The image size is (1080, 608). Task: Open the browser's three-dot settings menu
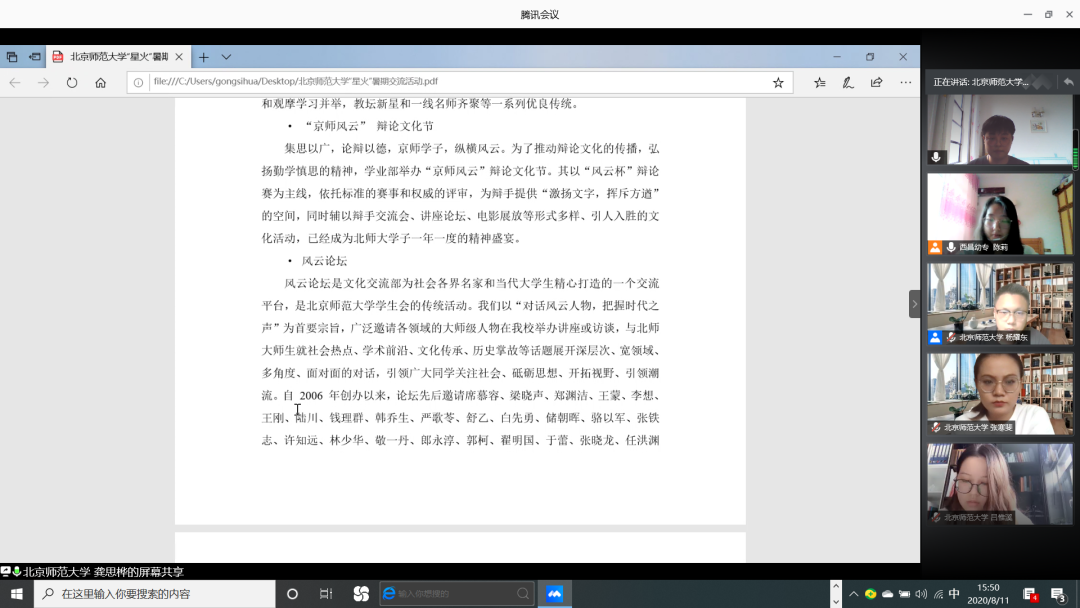pyautogui.click(x=905, y=83)
